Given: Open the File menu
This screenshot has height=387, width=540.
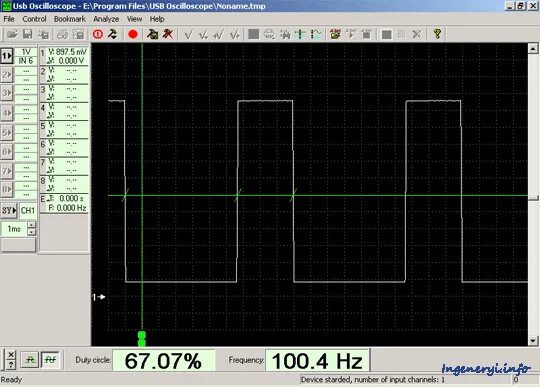Looking at the screenshot, I should [9, 19].
